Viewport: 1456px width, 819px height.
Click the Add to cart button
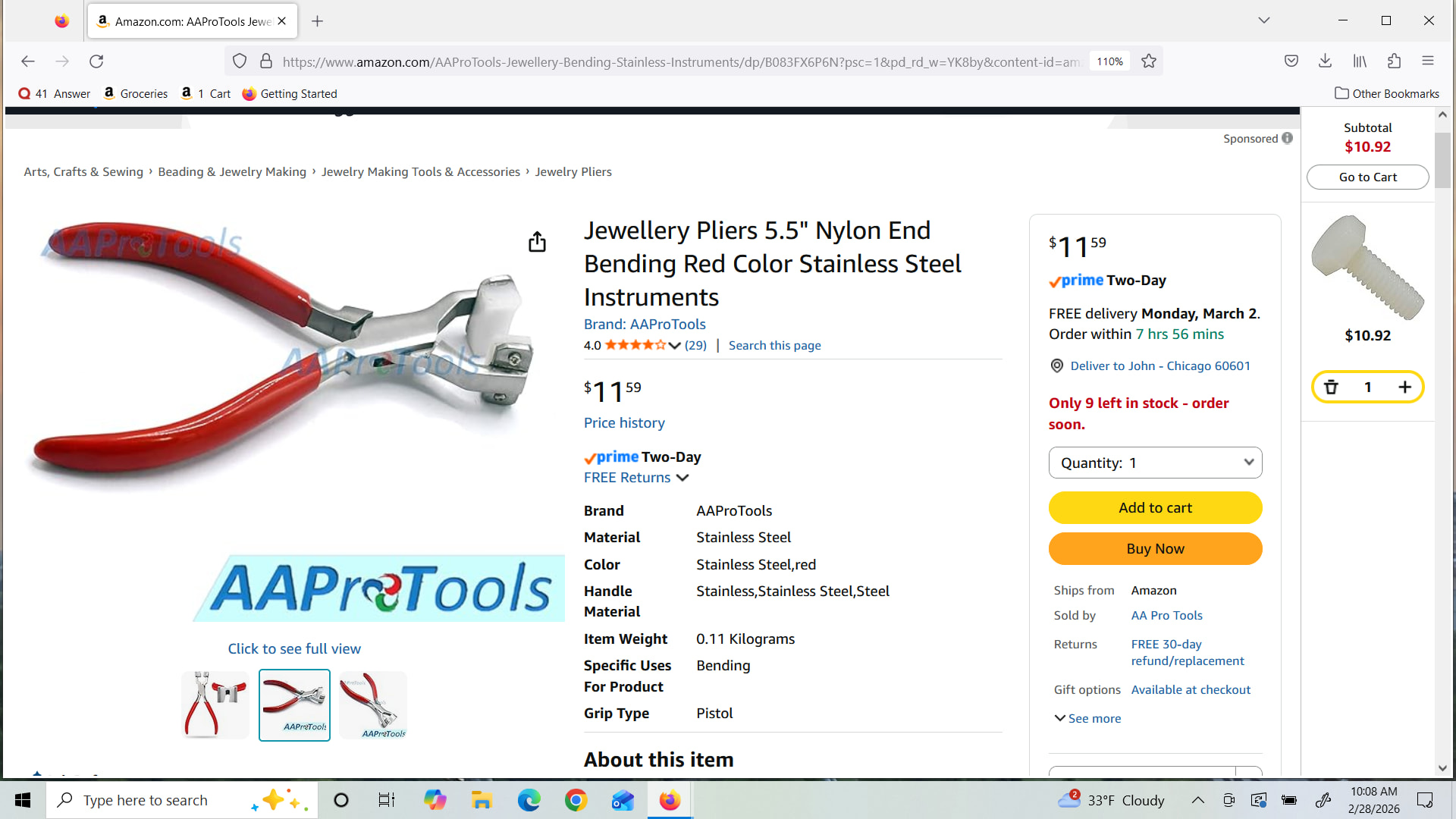[1155, 508]
